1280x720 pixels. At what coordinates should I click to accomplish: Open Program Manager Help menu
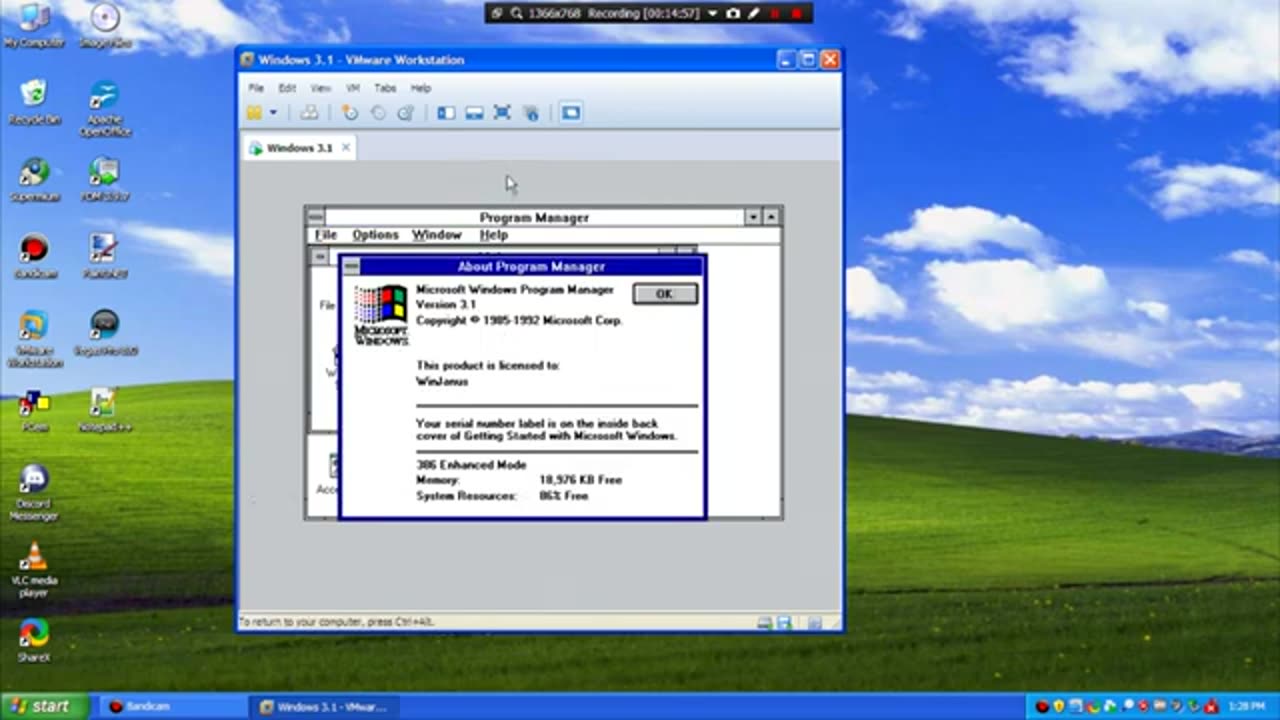[494, 235]
